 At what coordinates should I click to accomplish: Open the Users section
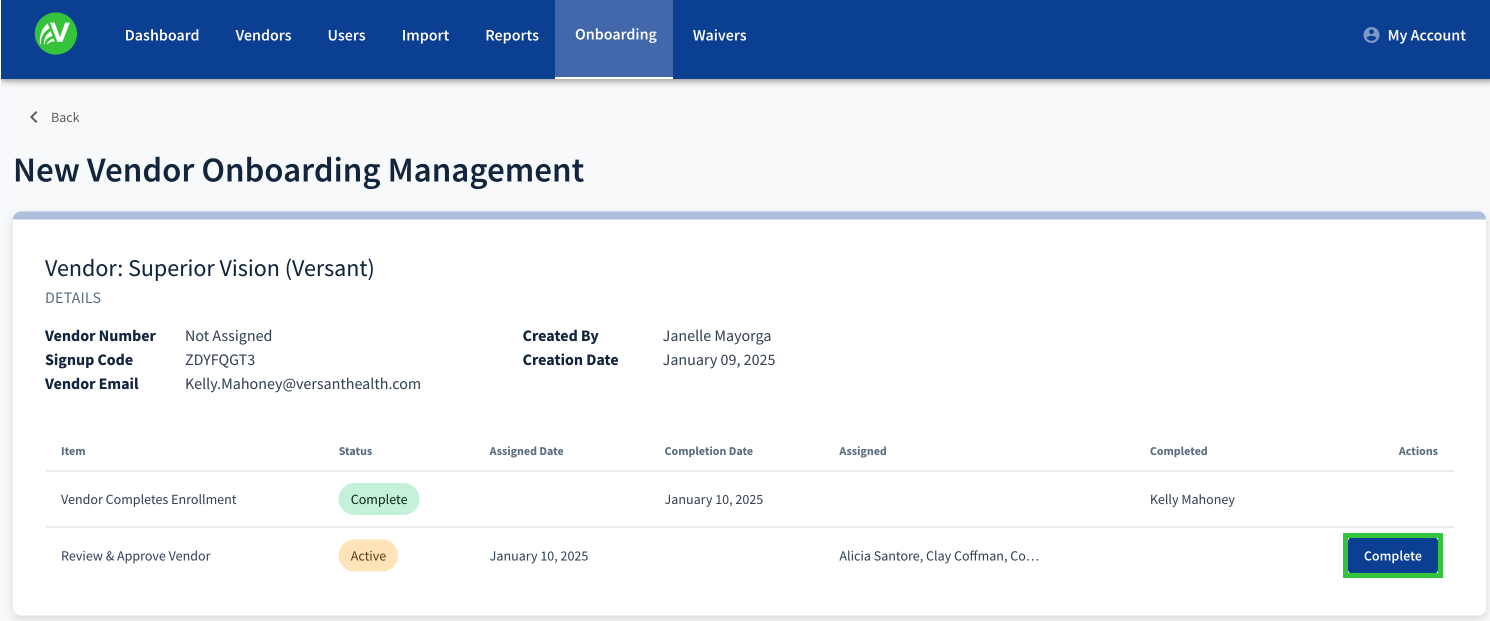click(346, 35)
